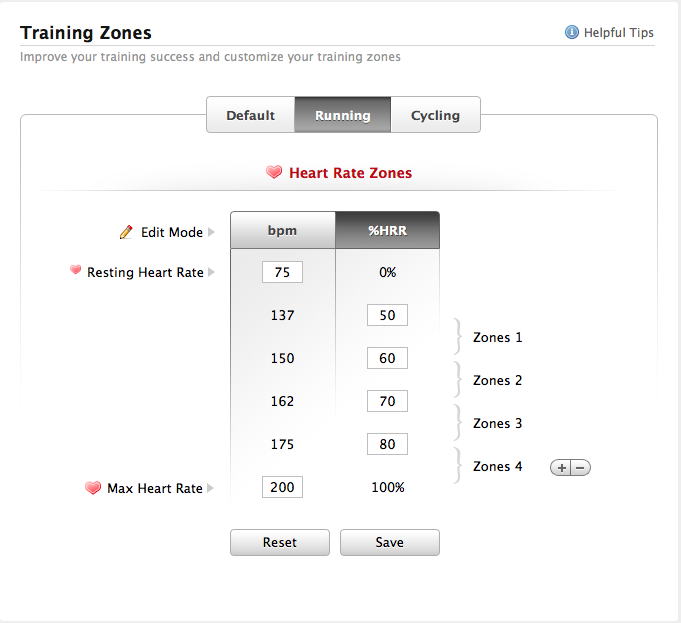681x623 pixels.
Task: Switch to the Cycling tab
Action: tap(435, 115)
